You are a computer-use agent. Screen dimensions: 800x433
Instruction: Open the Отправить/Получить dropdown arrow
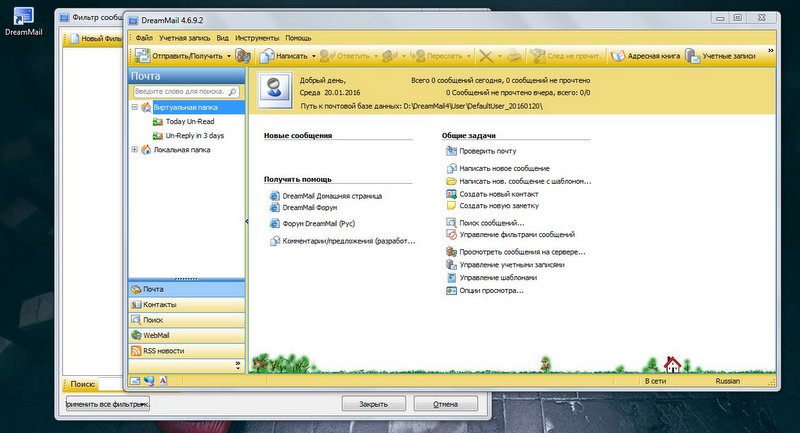229,56
